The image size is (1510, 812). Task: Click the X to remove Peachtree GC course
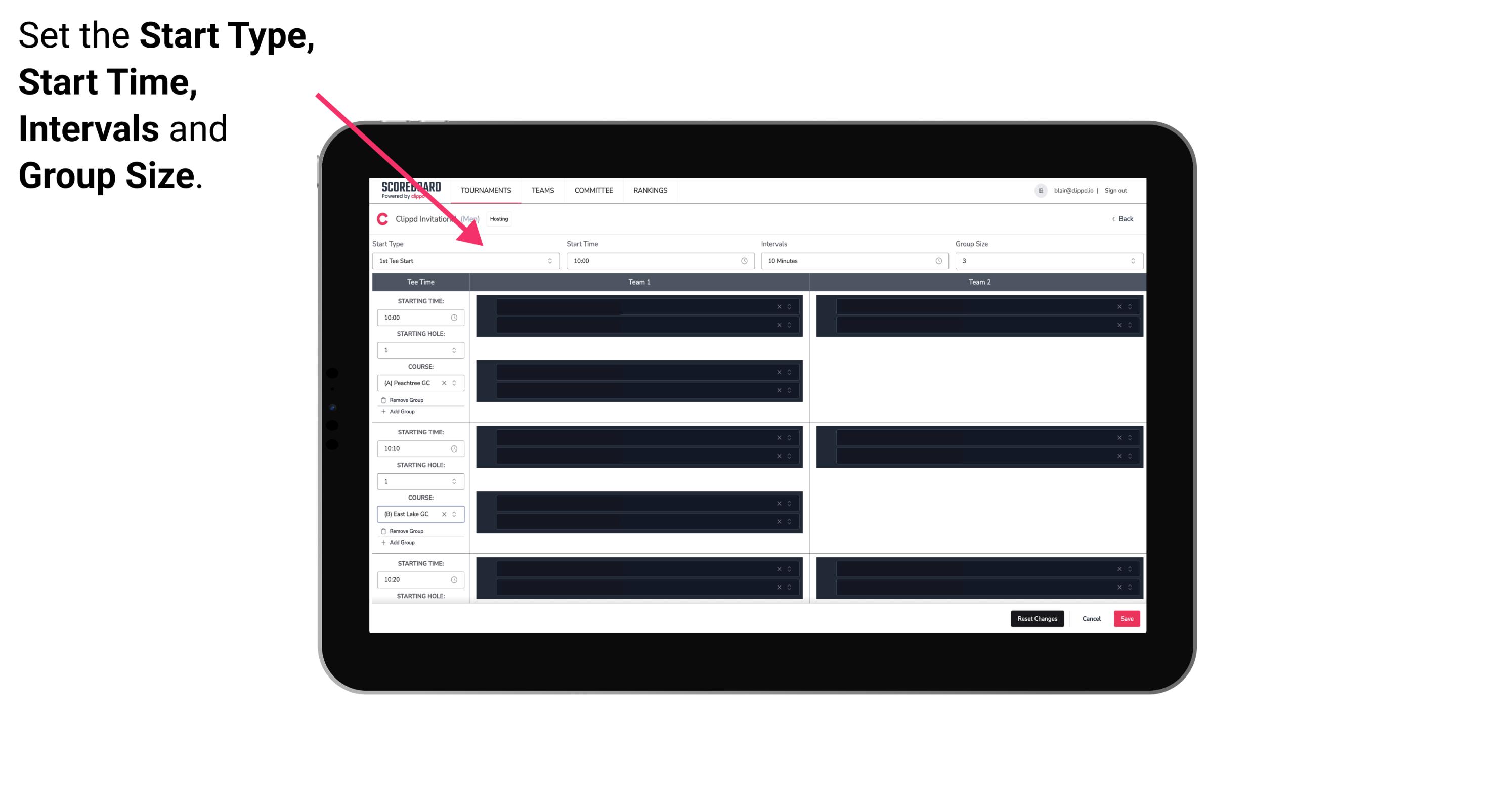pos(447,383)
